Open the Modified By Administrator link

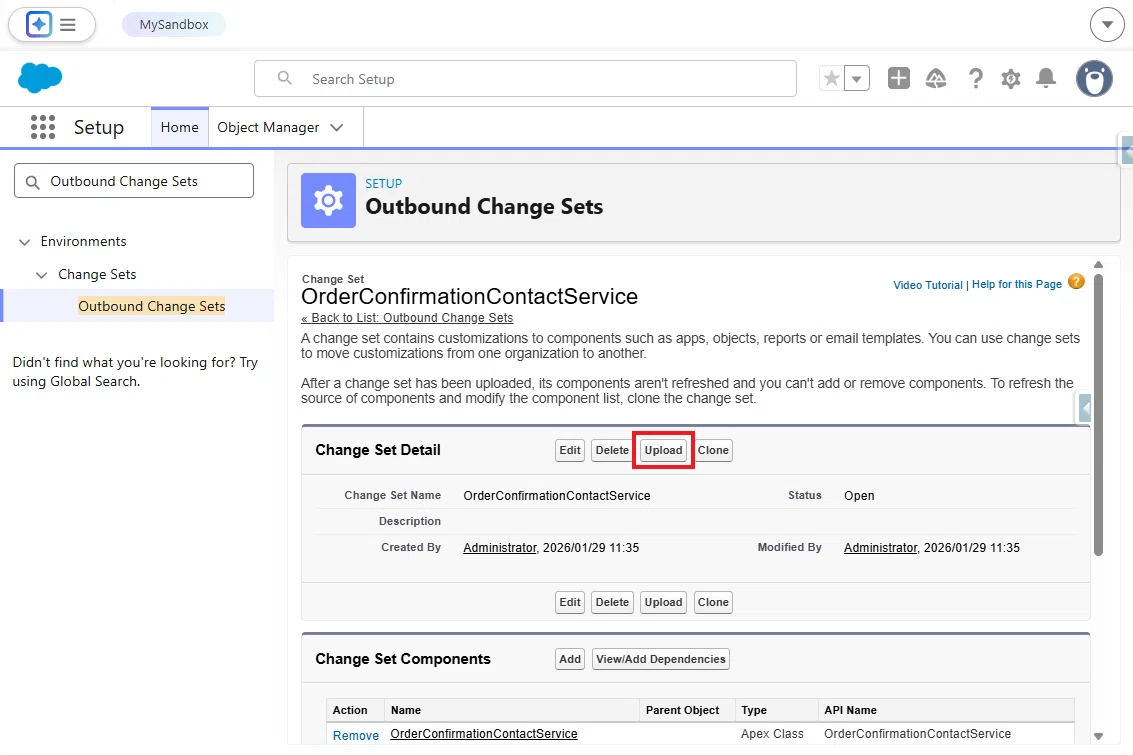click(880, 548)
